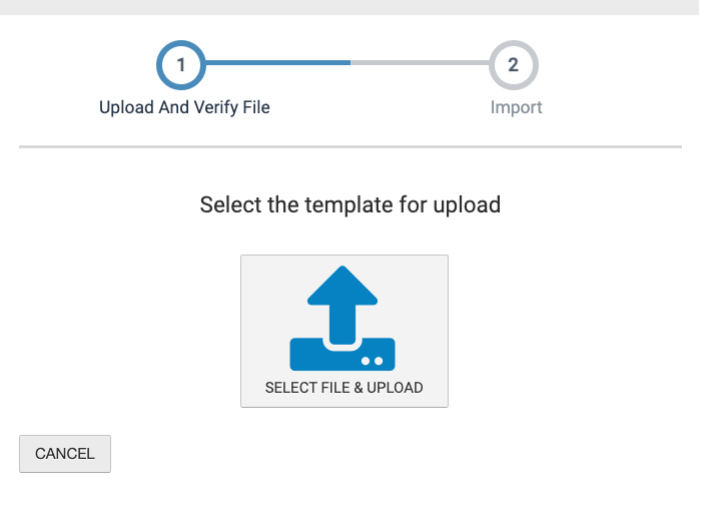Click the gray remaining portion of progress line
The width and height of the screenshot is (701, 516).
point(420,63)
